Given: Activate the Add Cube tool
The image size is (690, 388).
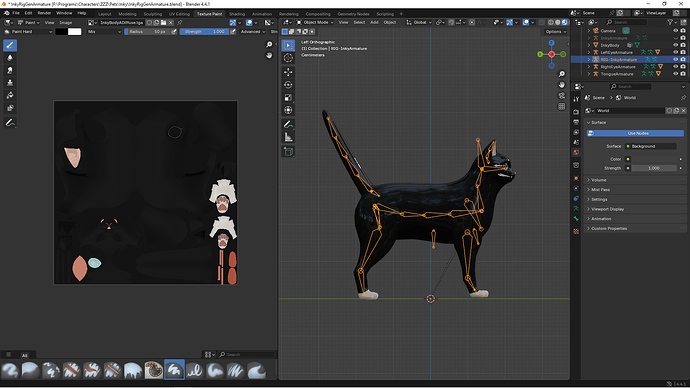Looking at the screenshot, I should click(288, 152).
